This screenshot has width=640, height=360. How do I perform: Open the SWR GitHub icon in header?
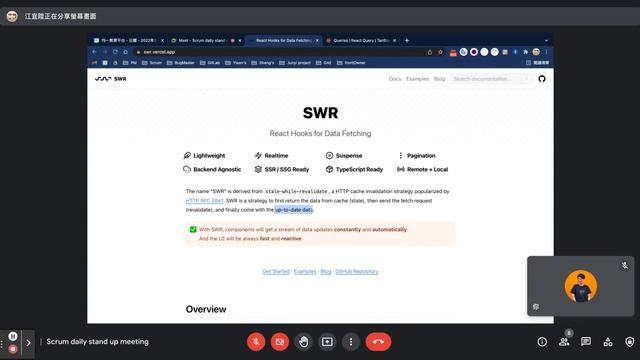[x=542, y=79]
